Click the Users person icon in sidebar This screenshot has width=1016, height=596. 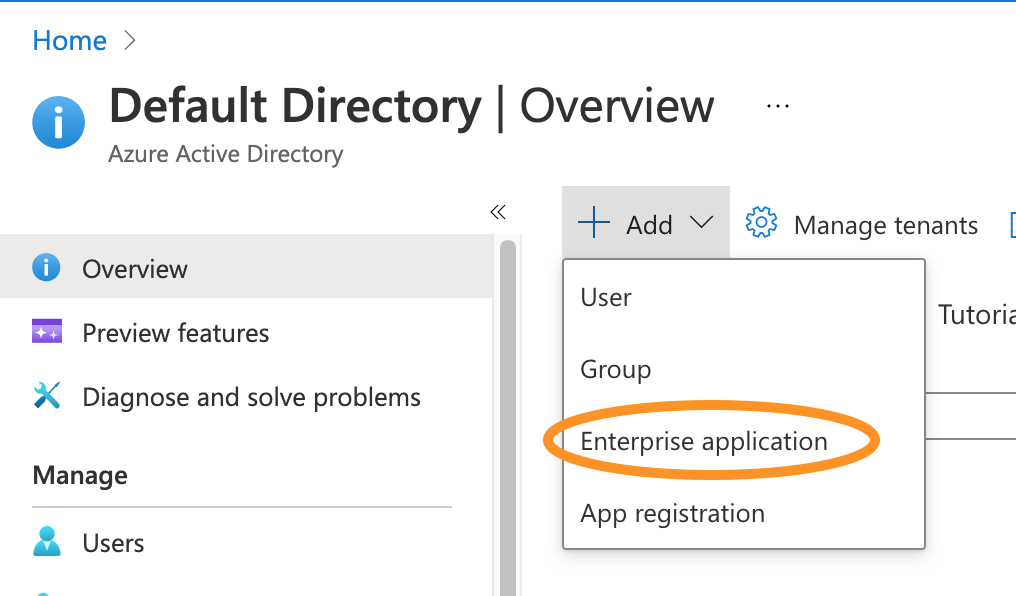47,543
